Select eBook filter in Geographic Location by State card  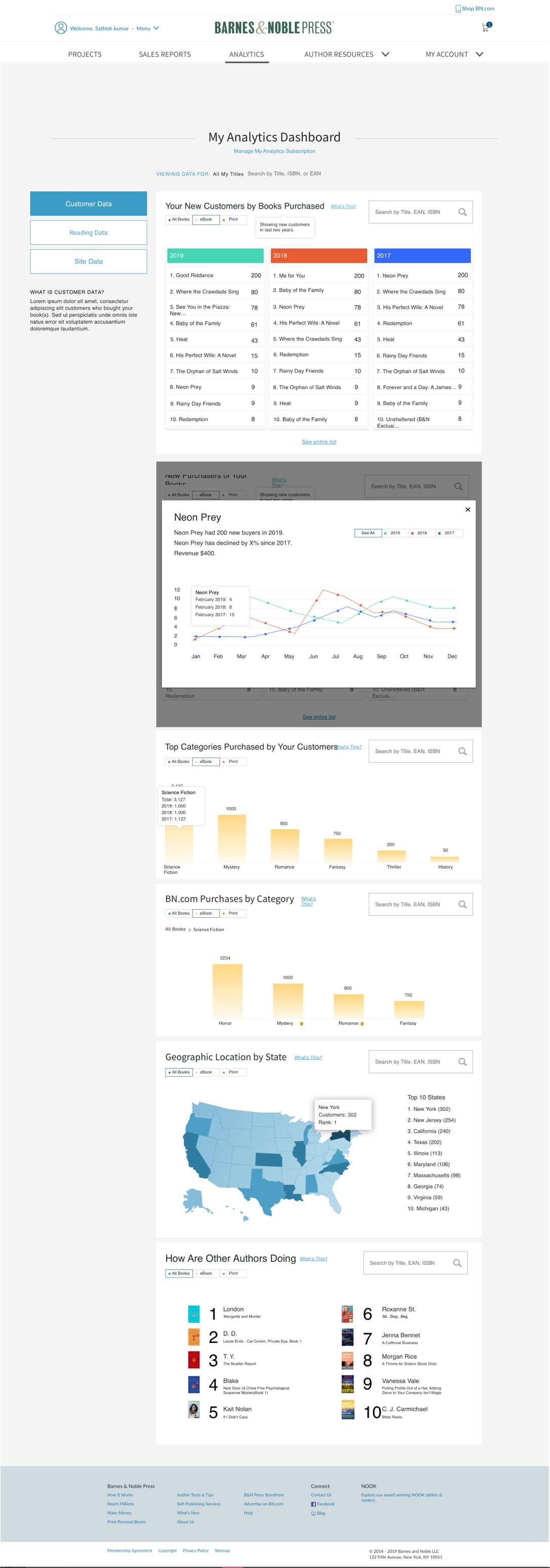[206, 1072]
